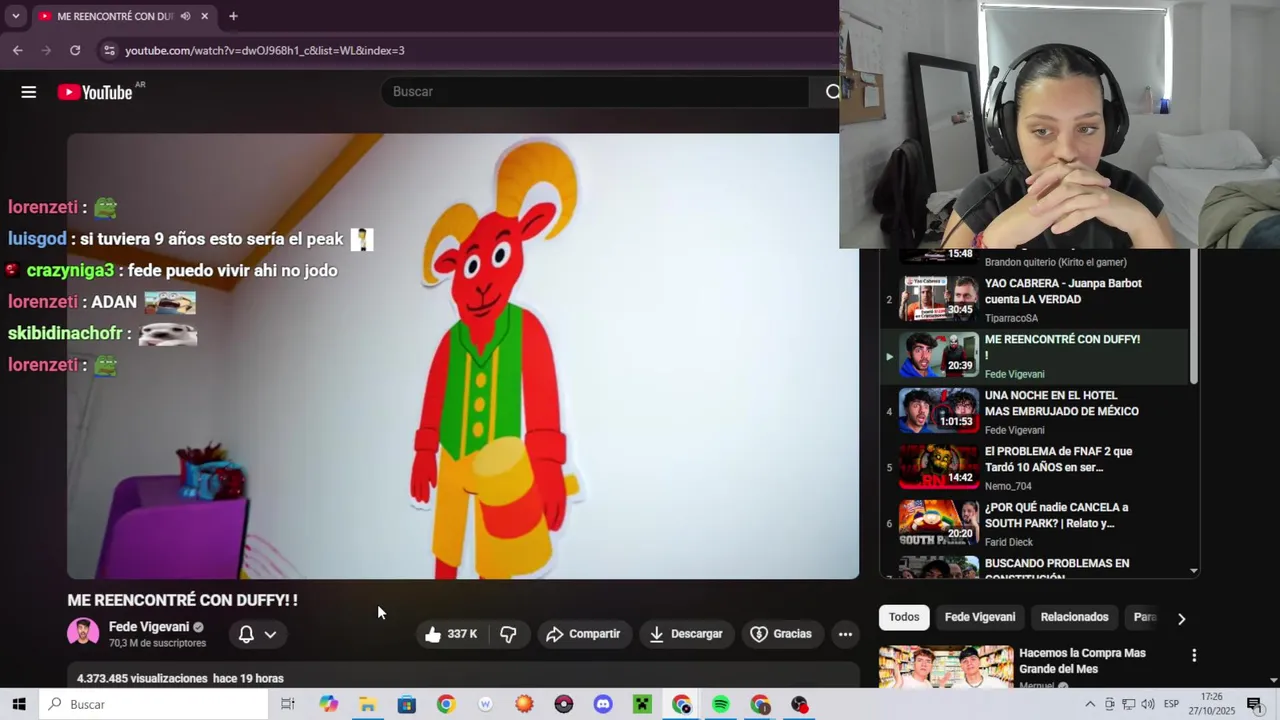Open File Explorer from the taskbar
This screenshot has width=1280, height=720.
(368, 704)
